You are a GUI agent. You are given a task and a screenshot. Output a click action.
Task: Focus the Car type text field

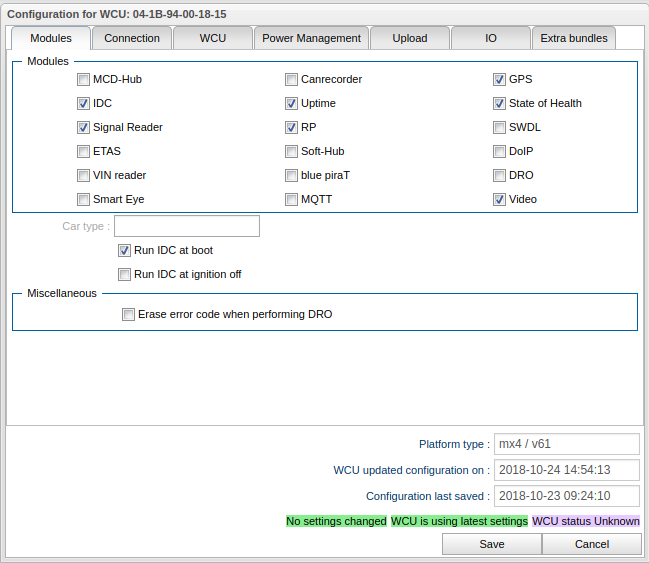pyautogui.click(x=187, y=226)
